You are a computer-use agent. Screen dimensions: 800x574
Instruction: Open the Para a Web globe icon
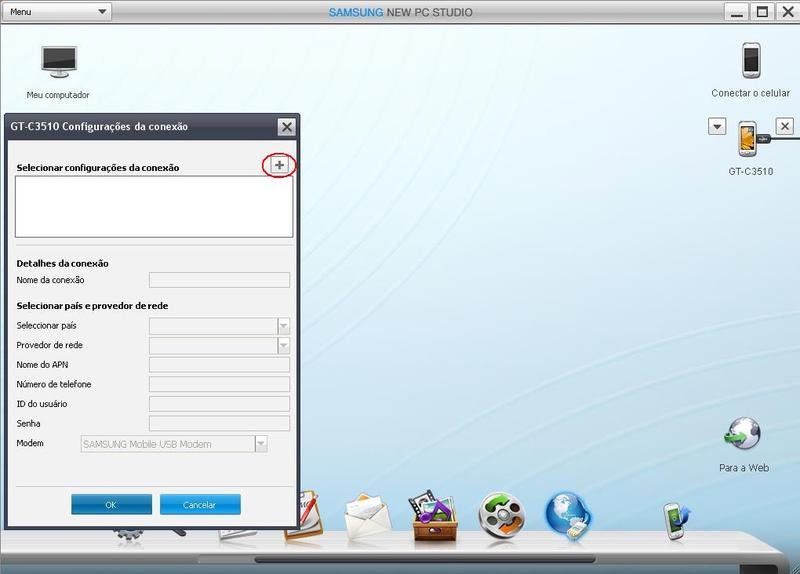[x=743, y=434]
